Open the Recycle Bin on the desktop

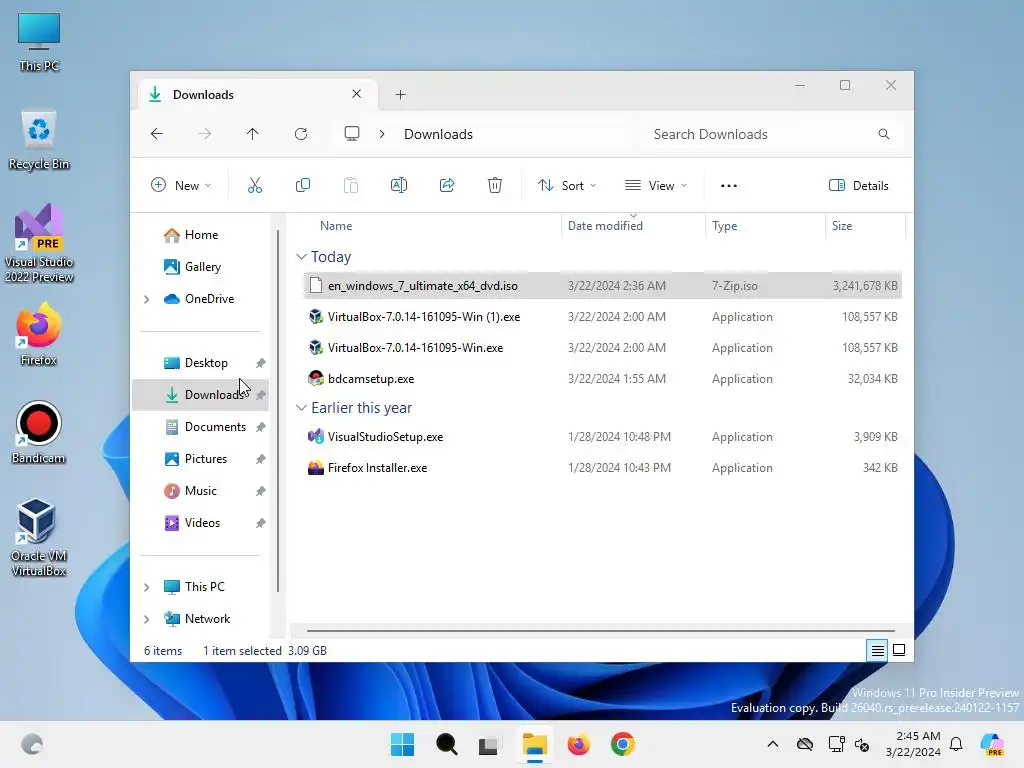[39, 140]
